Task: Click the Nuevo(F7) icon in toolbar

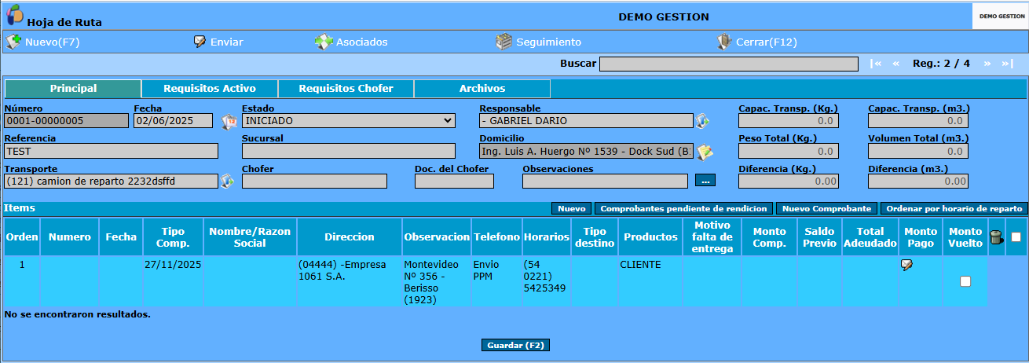Action: click(x=13, y=42)
